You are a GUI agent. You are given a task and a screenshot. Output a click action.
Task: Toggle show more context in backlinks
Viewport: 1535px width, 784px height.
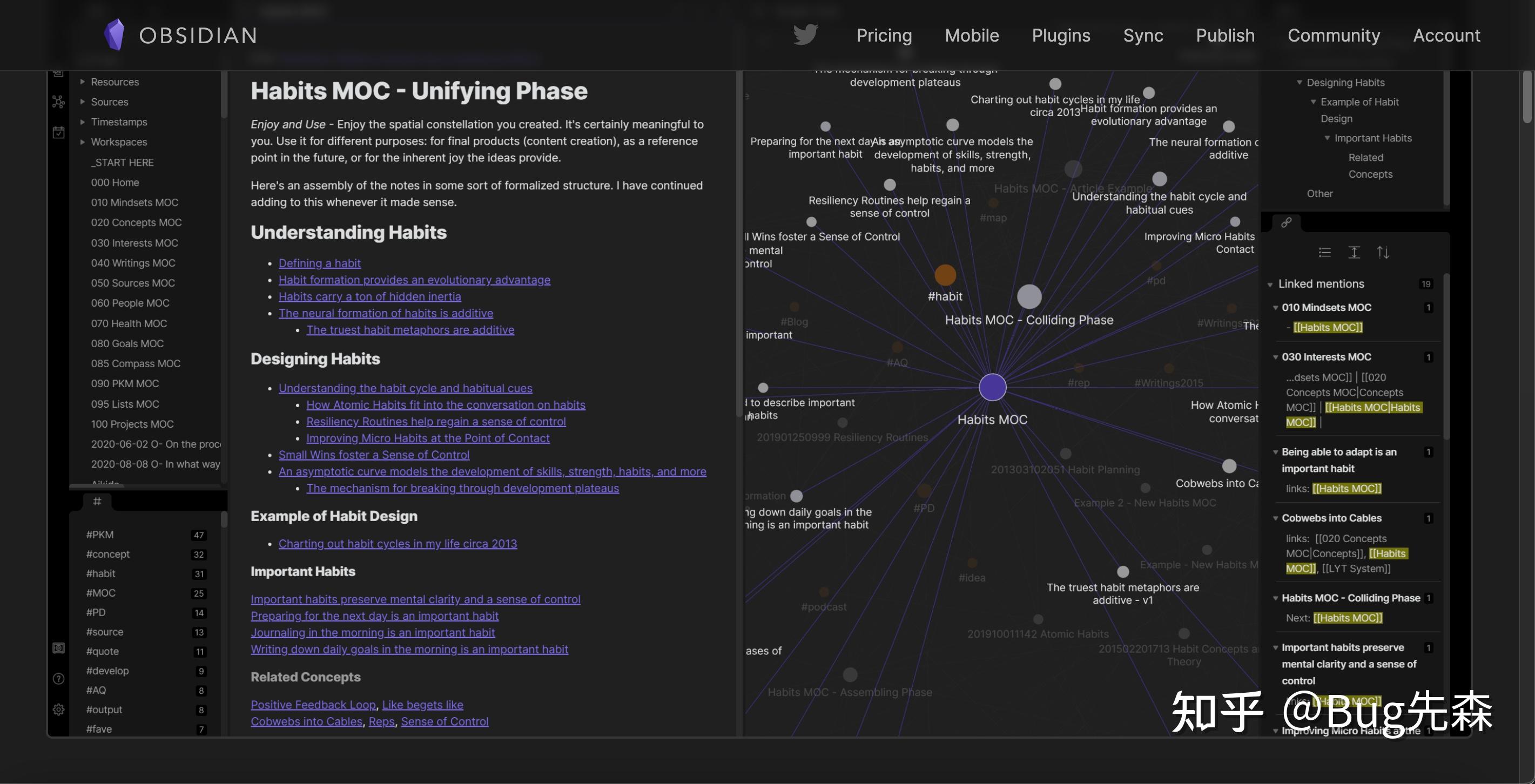click(x=1354, y=253)
